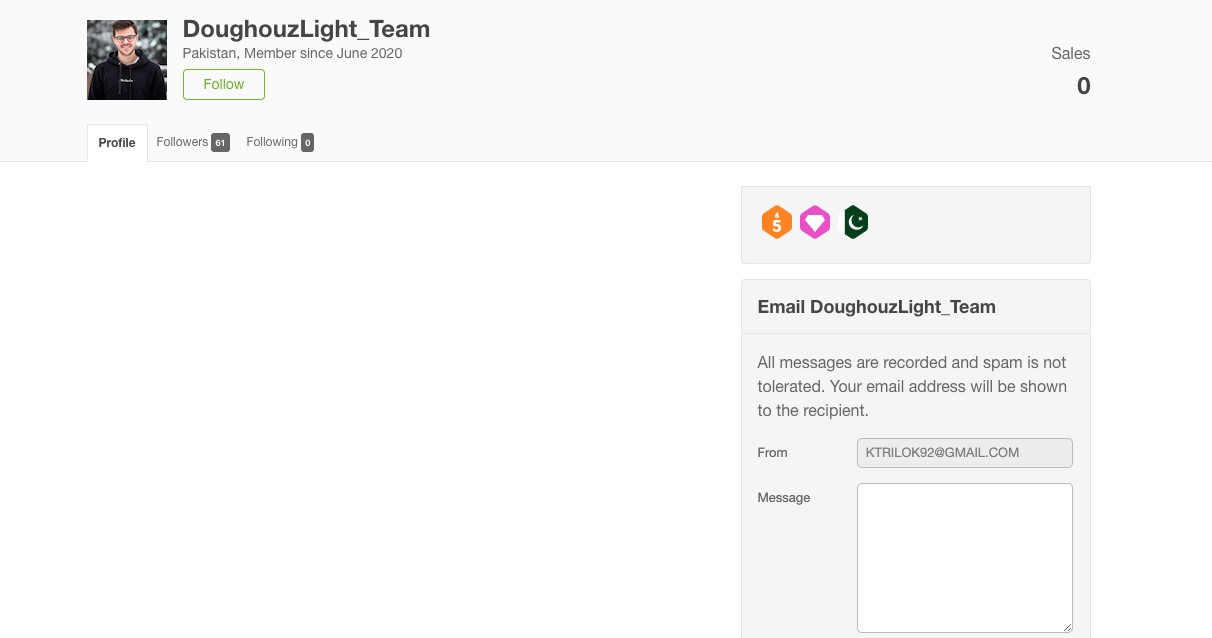Click the Followers count badge showing 61
This screenshot has width=1212, height=638.
pyautogui.click(x=220, y=143)
